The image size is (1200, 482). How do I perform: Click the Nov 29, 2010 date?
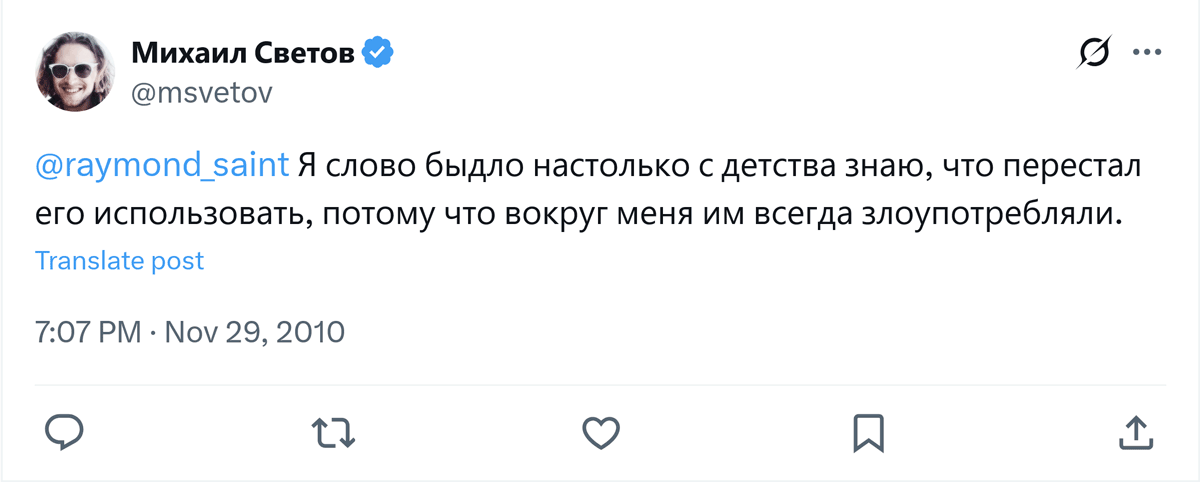254,332
